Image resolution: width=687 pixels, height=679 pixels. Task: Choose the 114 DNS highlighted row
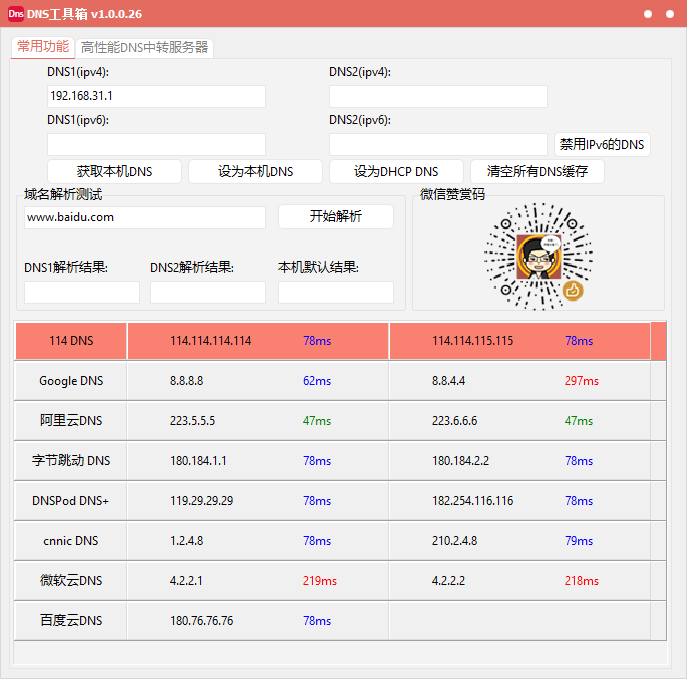pyautogui.click(x=71, y=341)
